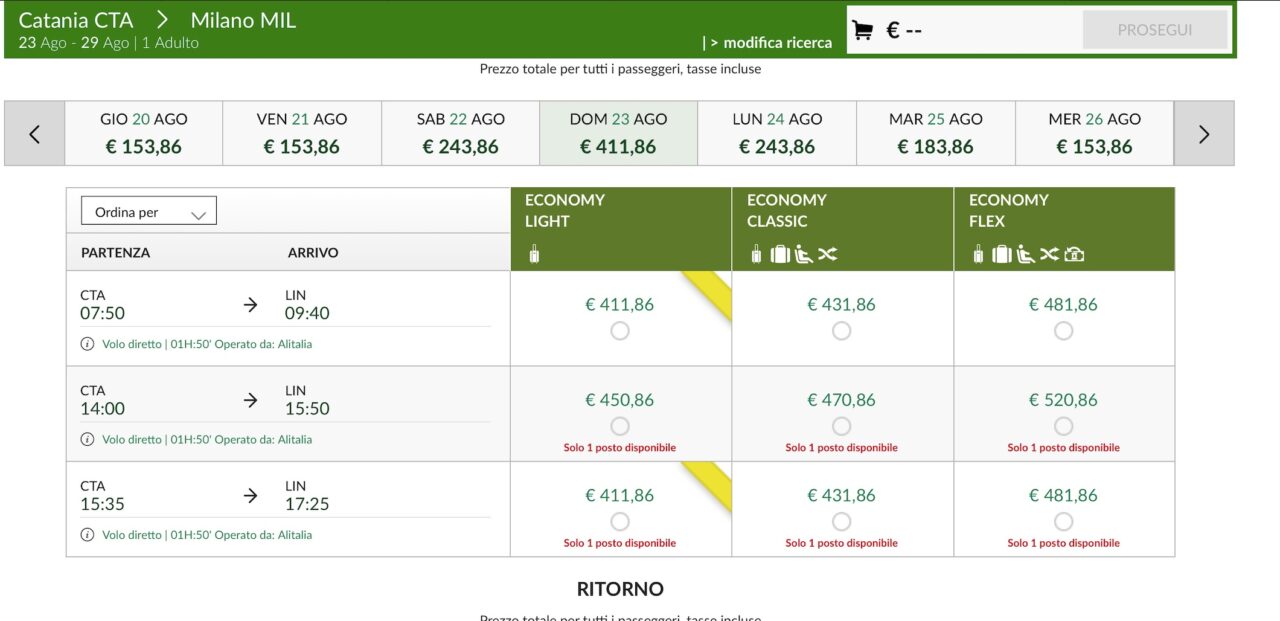Select the SAB 22 AGO date tab
Viewport: 1280px width, 621px height.
pyautogui.click(x=460, y=133)
